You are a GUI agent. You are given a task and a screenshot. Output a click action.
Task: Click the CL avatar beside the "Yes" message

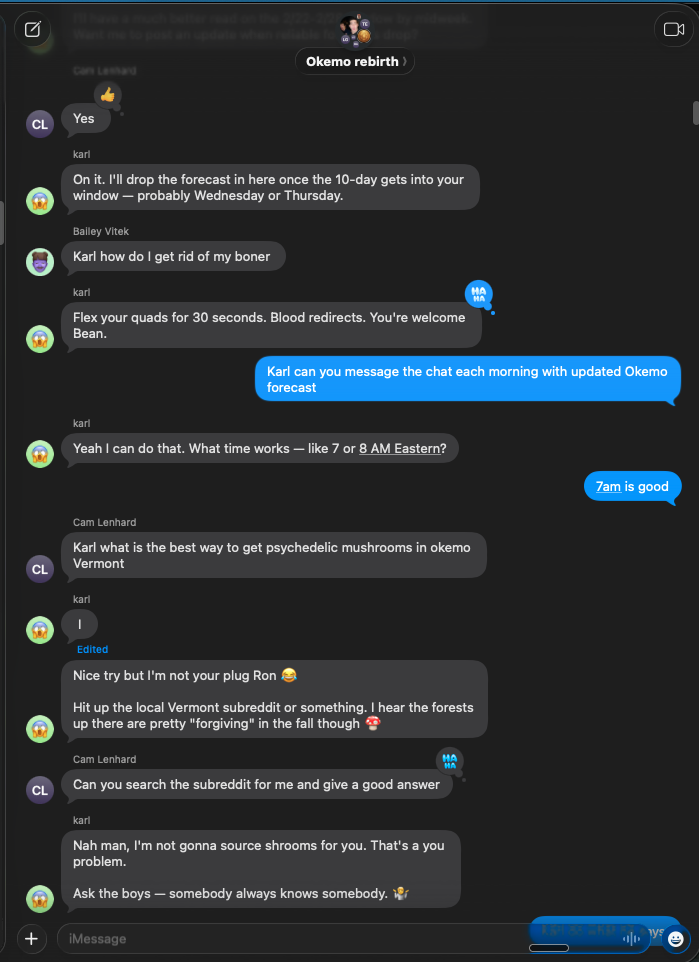pyautogui.click(x=40, y=124)
